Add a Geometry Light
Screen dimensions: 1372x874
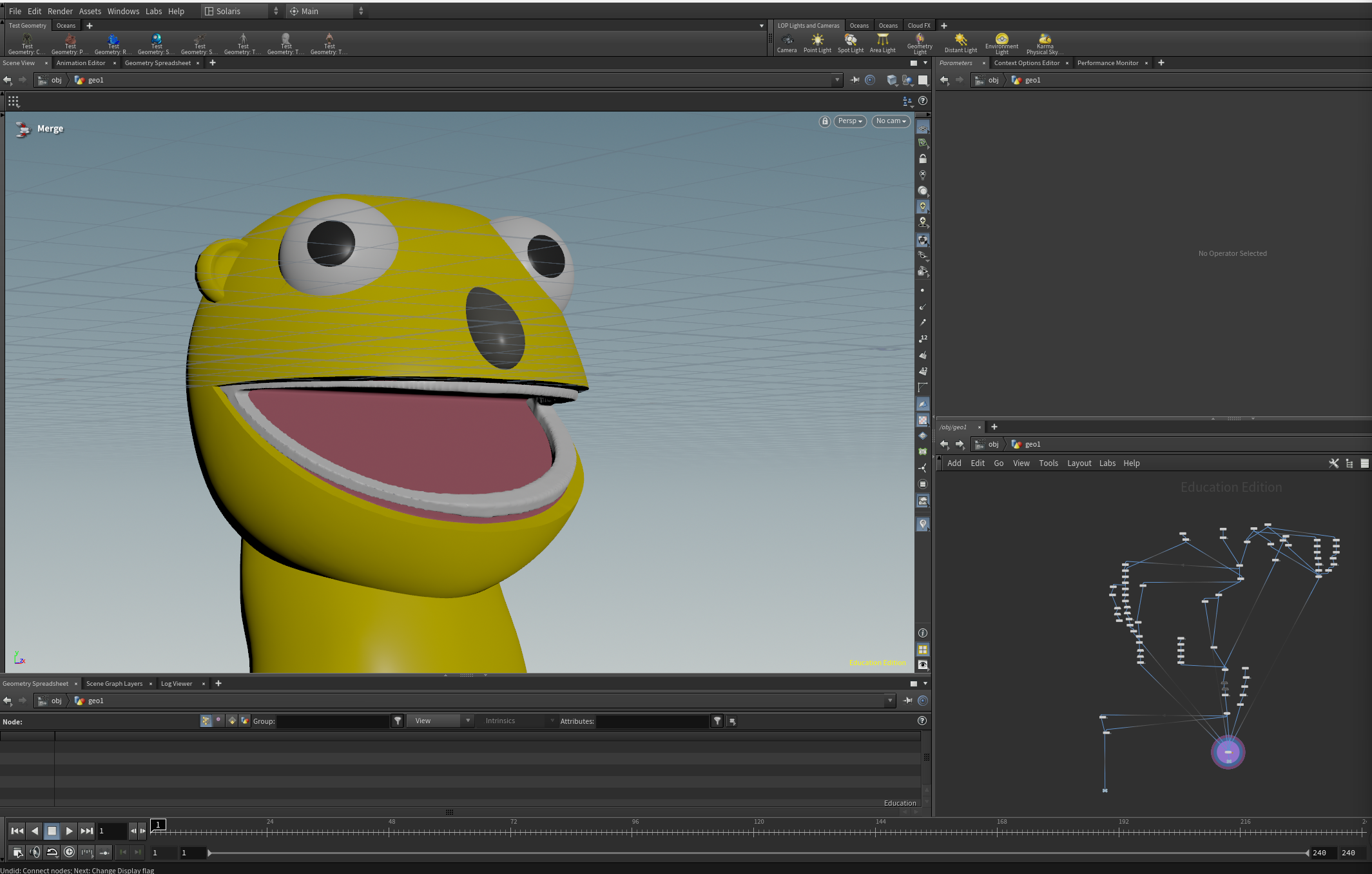[x=920, y=44]
